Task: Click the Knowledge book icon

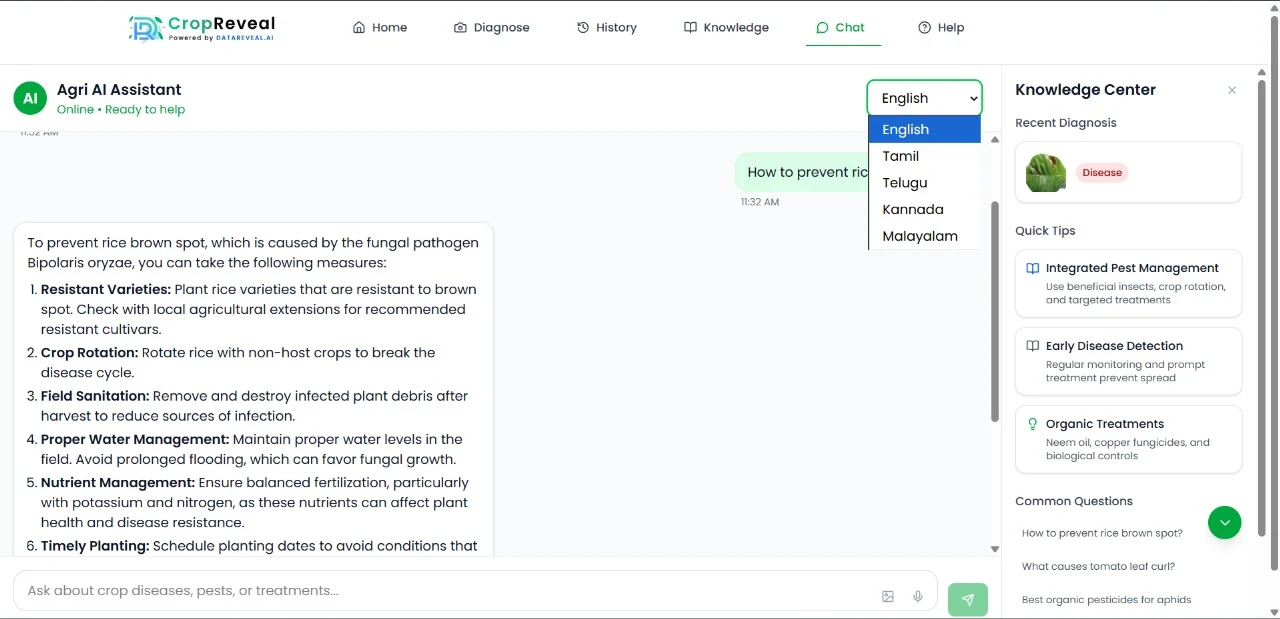Action: click(x=691, y=27)
